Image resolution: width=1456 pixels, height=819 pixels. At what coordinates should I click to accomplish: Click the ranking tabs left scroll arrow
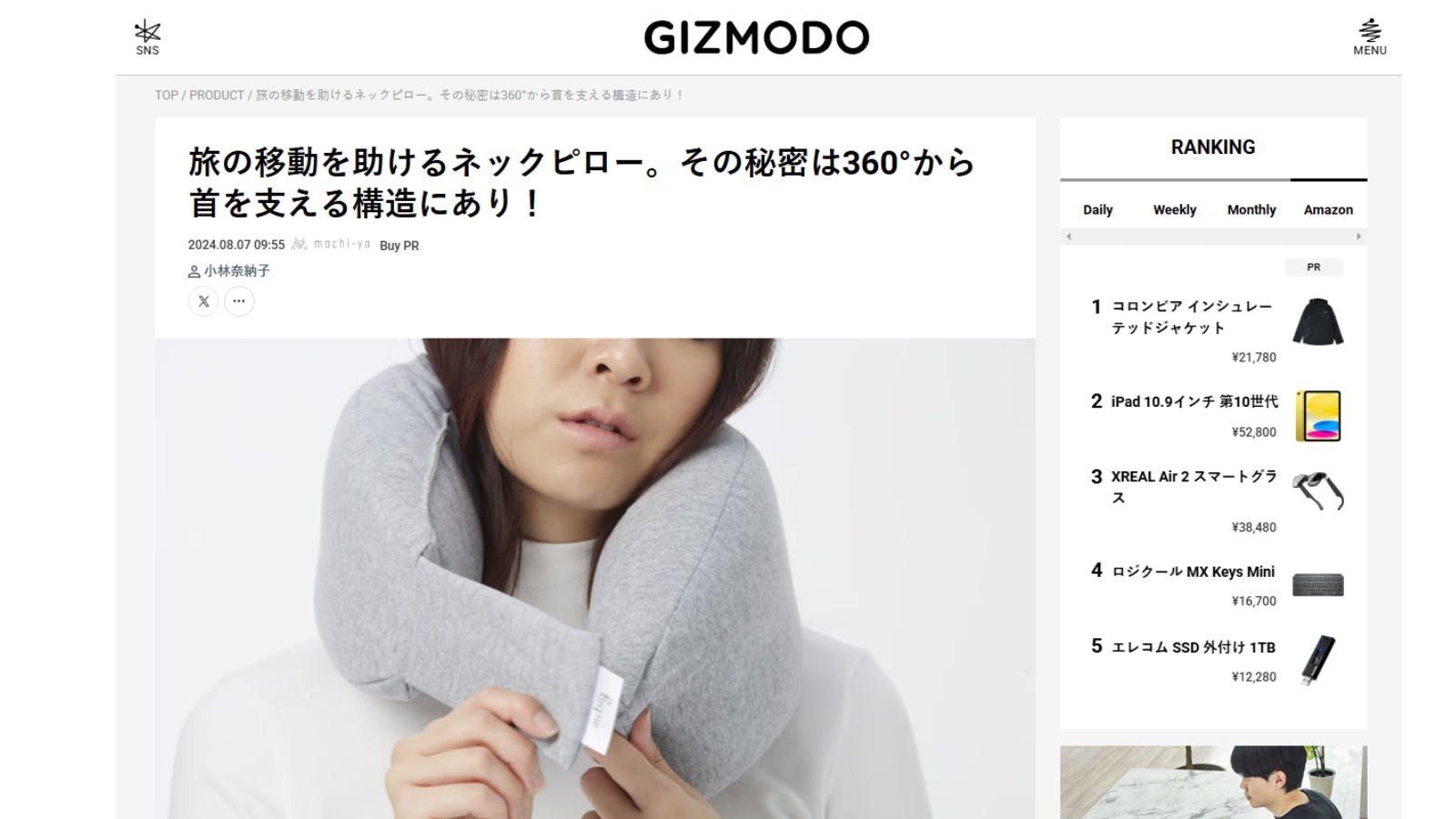tap(1068, 237)
